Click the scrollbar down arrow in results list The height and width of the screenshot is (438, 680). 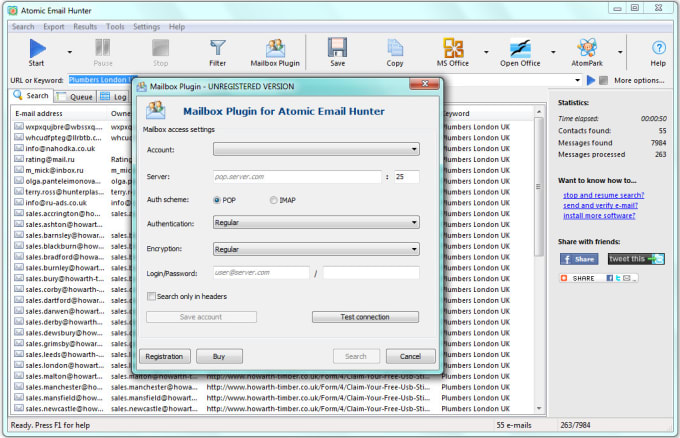pyautogui.click(x=539, y=409)
